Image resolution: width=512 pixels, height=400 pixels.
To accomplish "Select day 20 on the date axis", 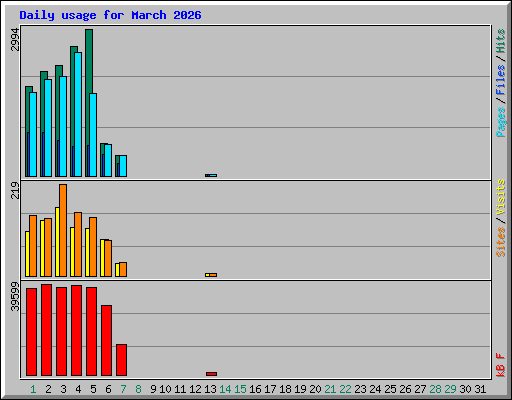I will tap(315, 389).
